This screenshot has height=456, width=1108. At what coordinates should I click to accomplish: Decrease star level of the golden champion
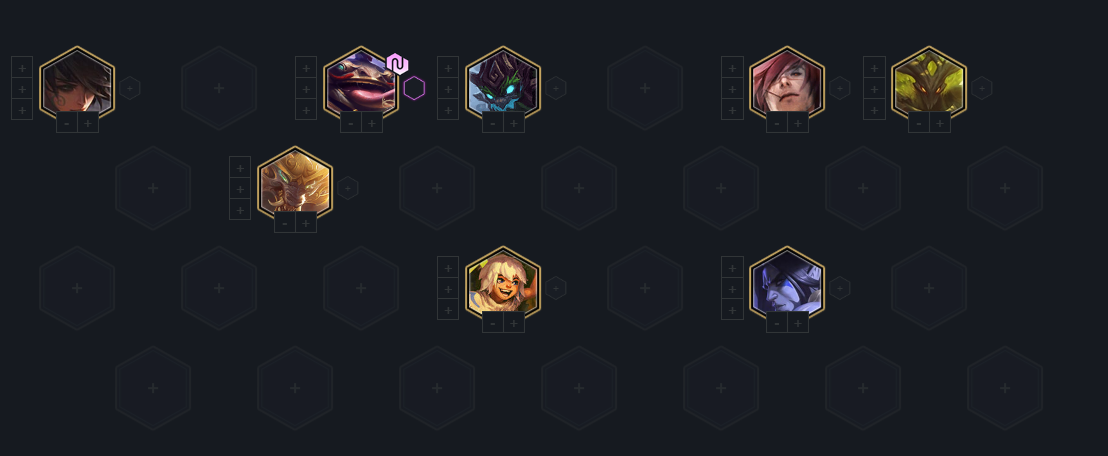point(285,223)
